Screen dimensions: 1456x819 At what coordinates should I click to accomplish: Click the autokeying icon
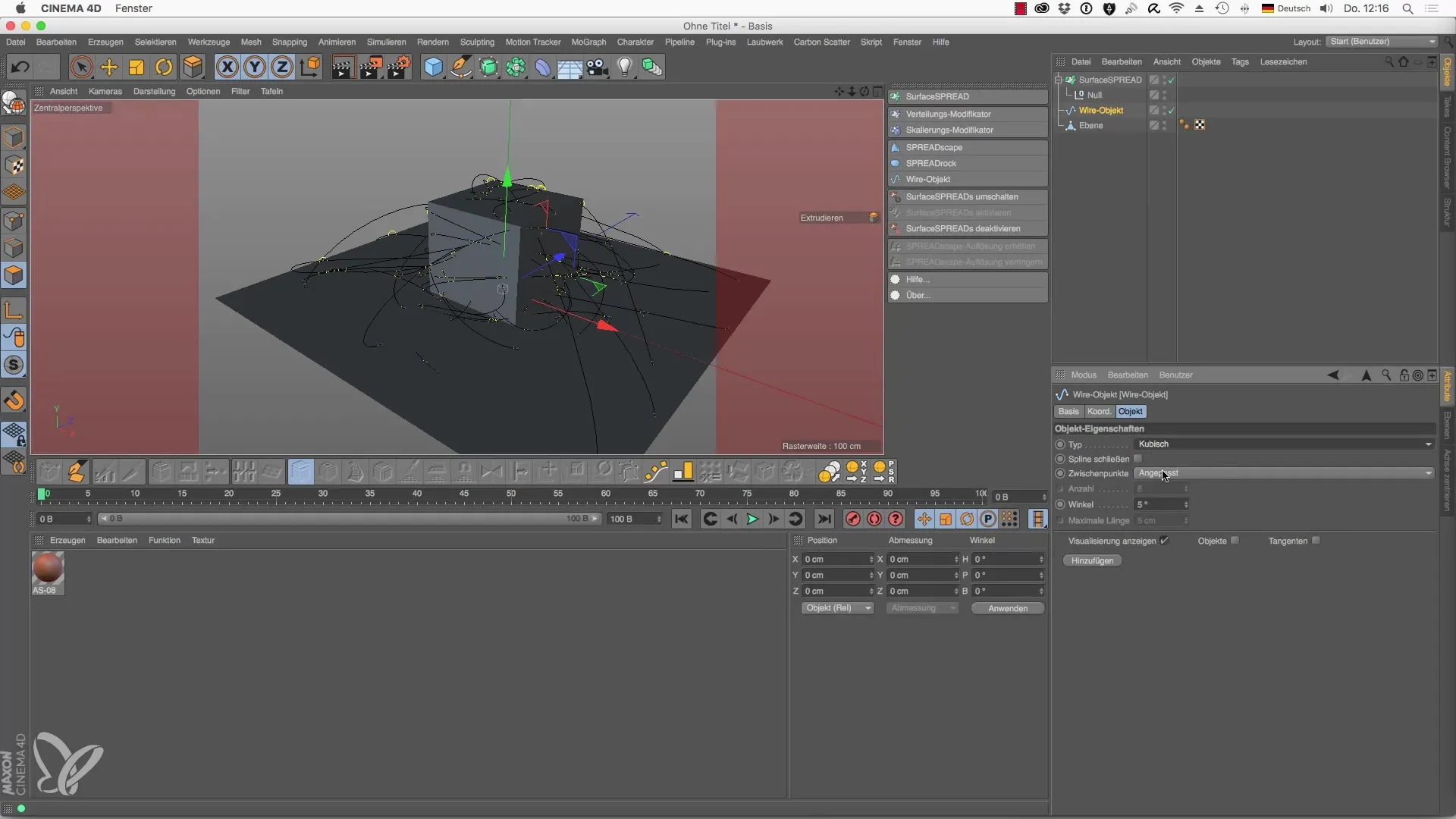874,519
